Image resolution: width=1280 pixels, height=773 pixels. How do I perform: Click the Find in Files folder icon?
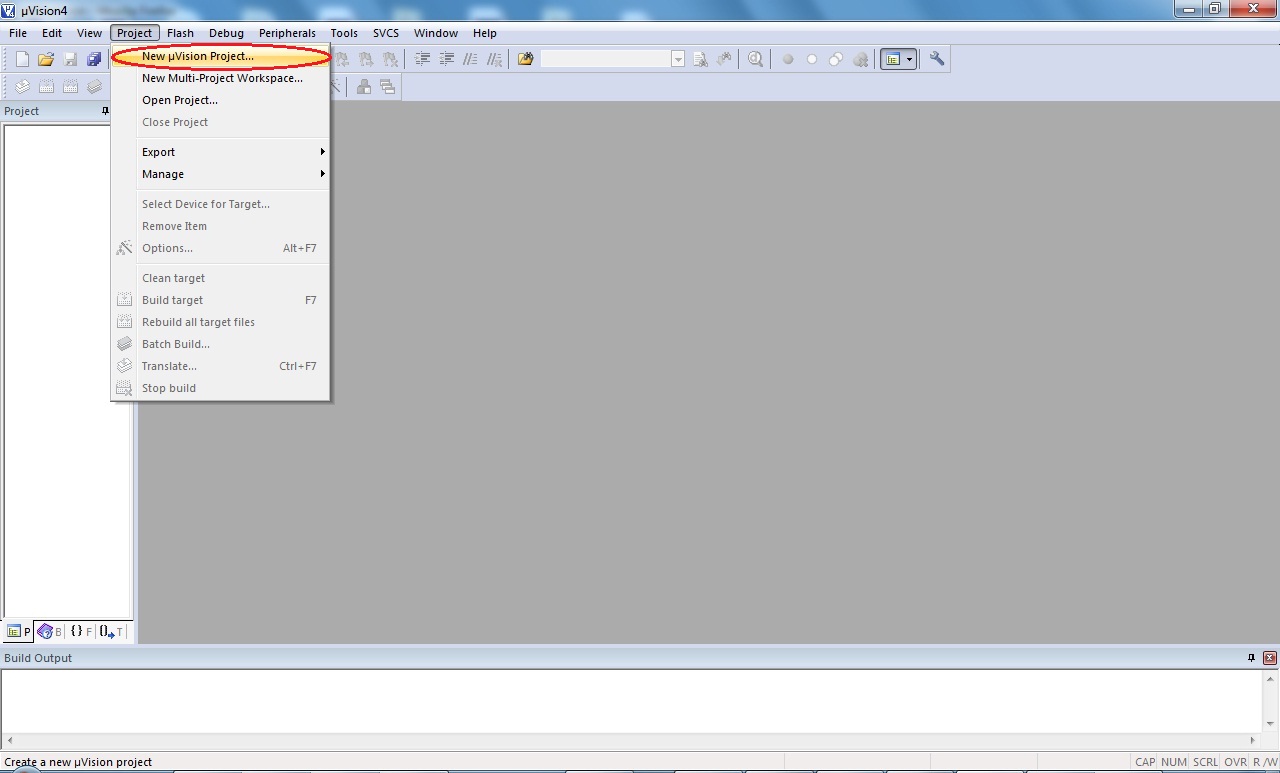(525, 59)
